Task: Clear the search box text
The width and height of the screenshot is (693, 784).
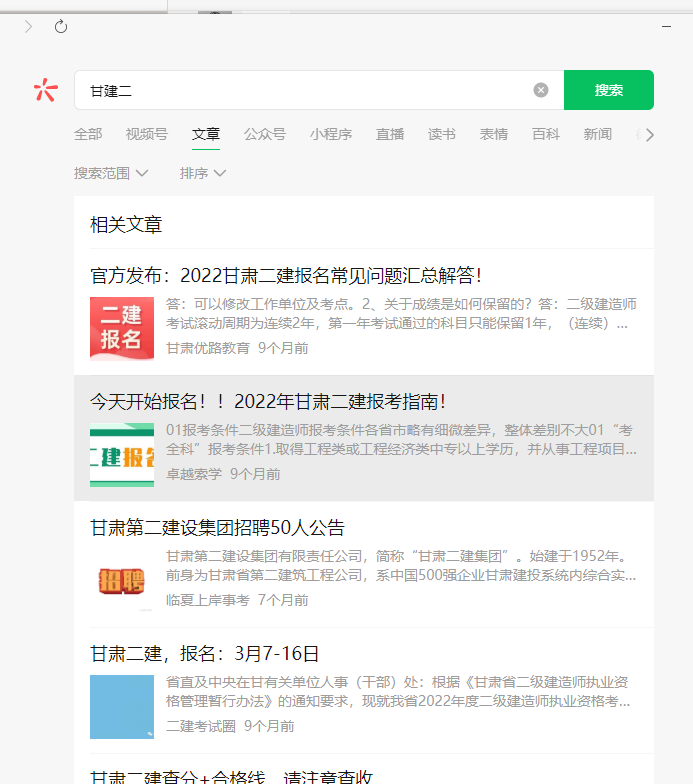Action: (540, 90)
